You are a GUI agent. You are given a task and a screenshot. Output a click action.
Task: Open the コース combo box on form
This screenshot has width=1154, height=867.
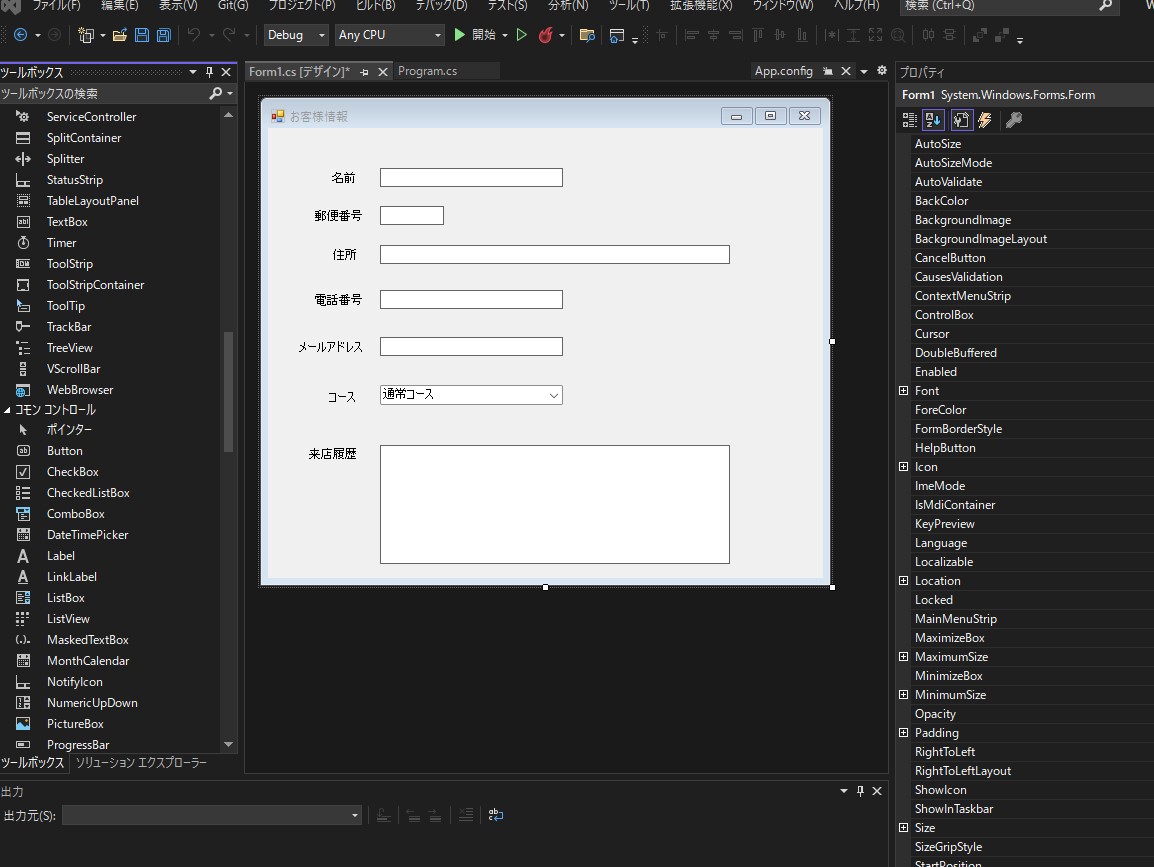554,395
